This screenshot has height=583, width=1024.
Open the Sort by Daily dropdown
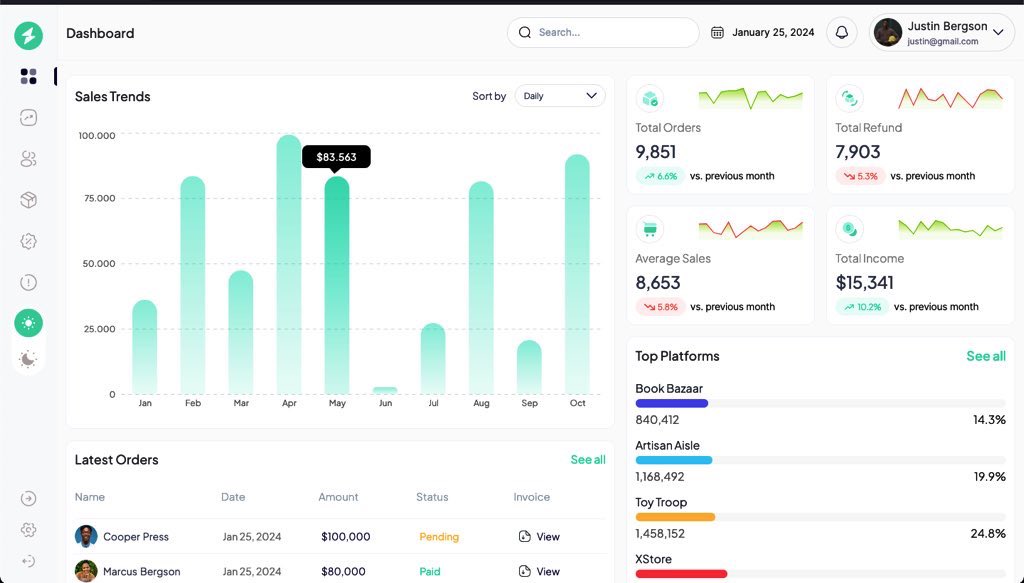tap(560, 95)
